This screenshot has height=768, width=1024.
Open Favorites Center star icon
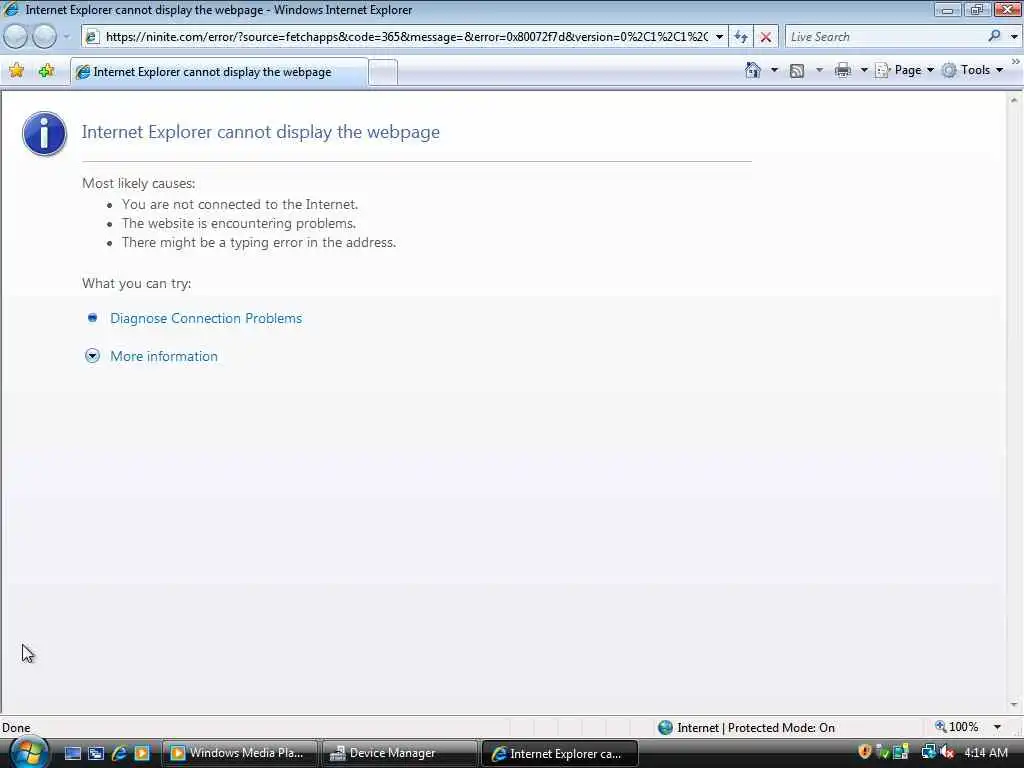[x=17, y=71]
